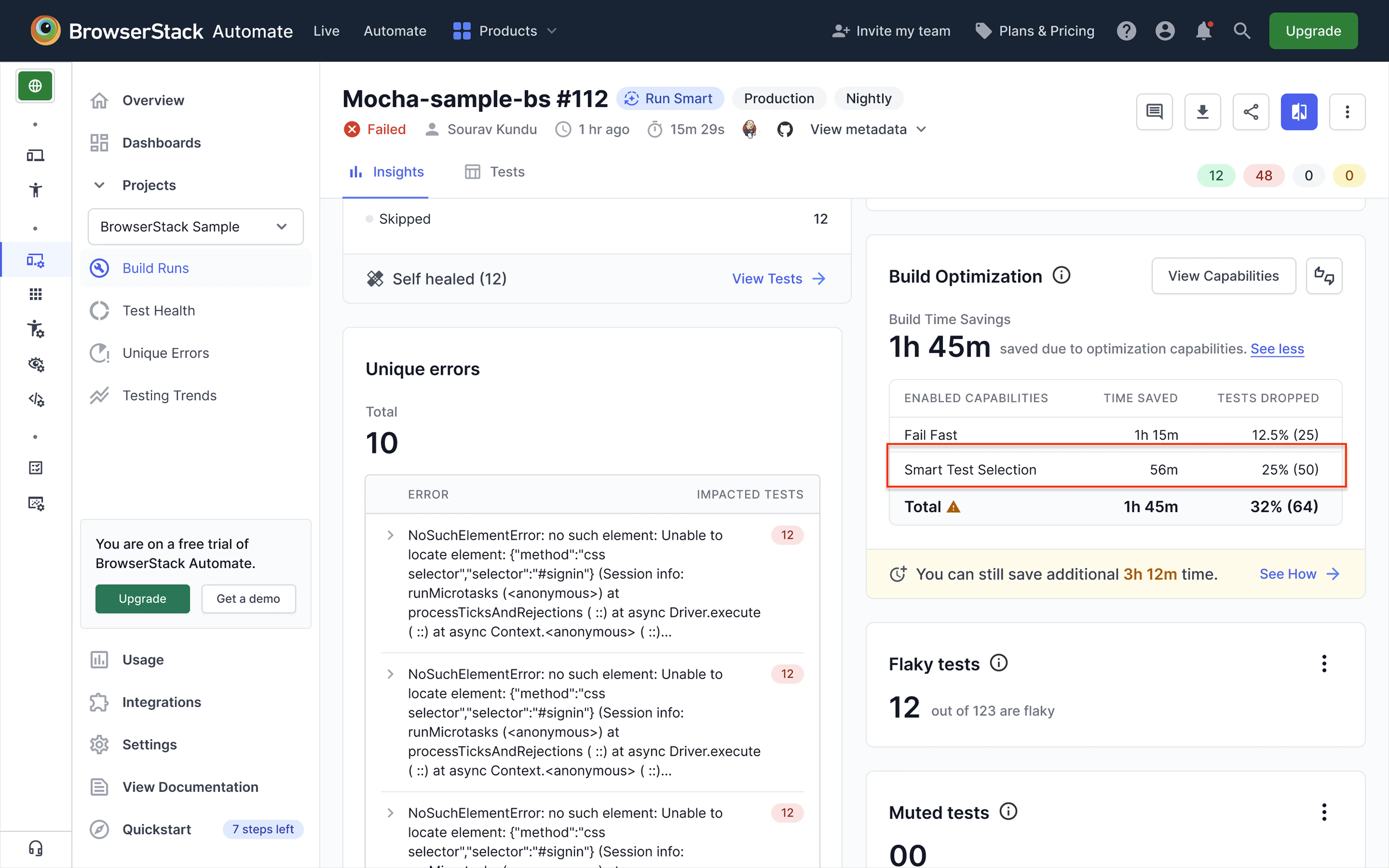This screenshot has height=868, width=1389.
Task: Open the help question mark icon
Action: tap(1126, 31)
